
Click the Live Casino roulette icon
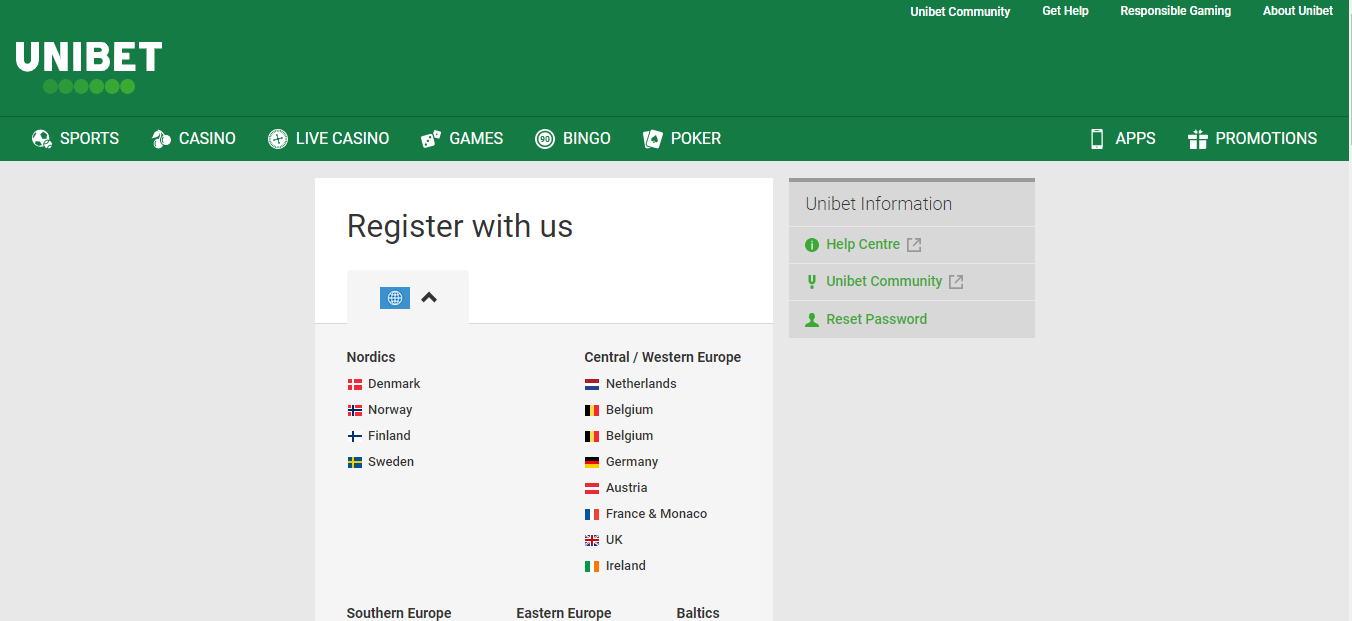pos(278,139)
